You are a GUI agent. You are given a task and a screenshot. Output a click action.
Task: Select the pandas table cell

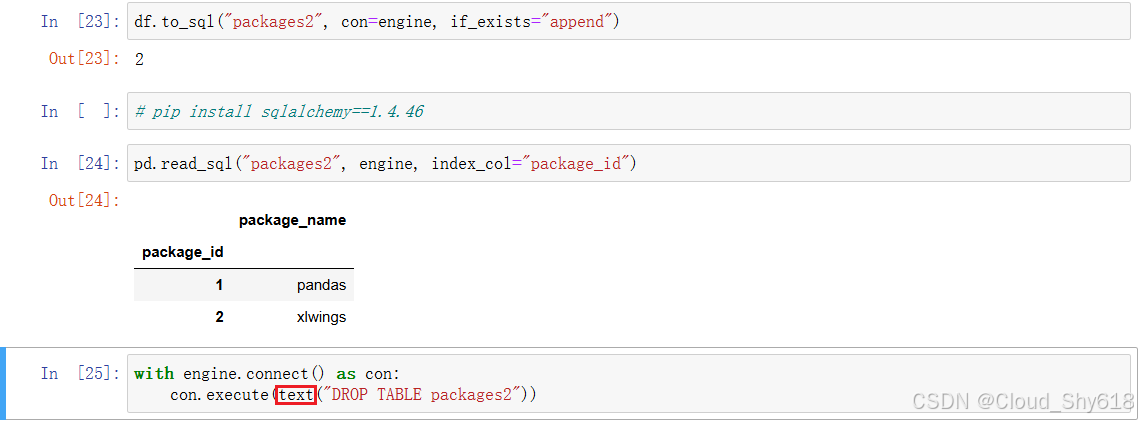321,285
